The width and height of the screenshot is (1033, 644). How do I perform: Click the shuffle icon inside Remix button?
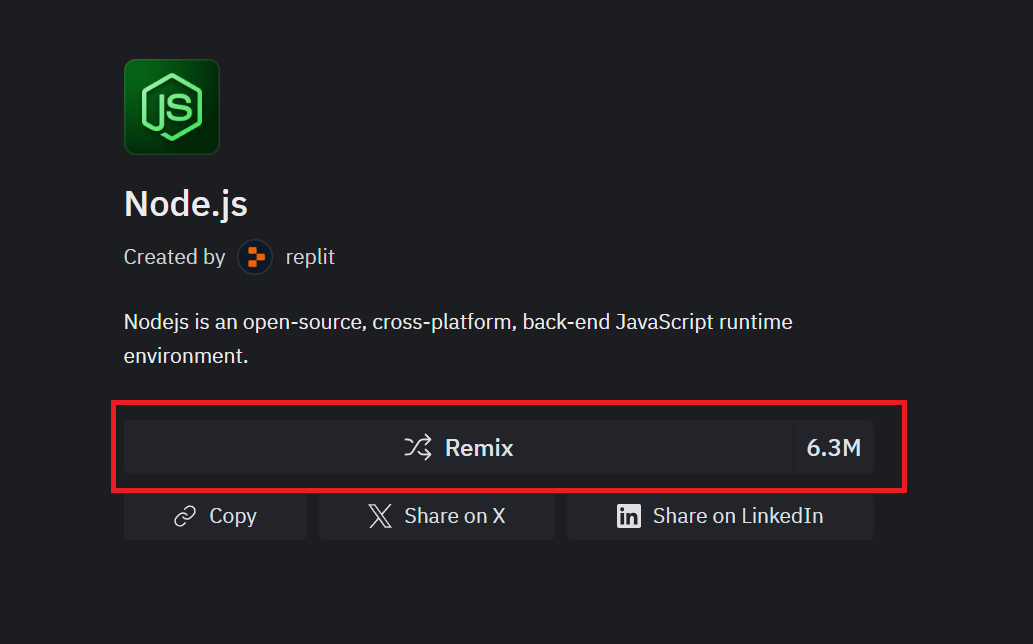click(x=417, y=448)
